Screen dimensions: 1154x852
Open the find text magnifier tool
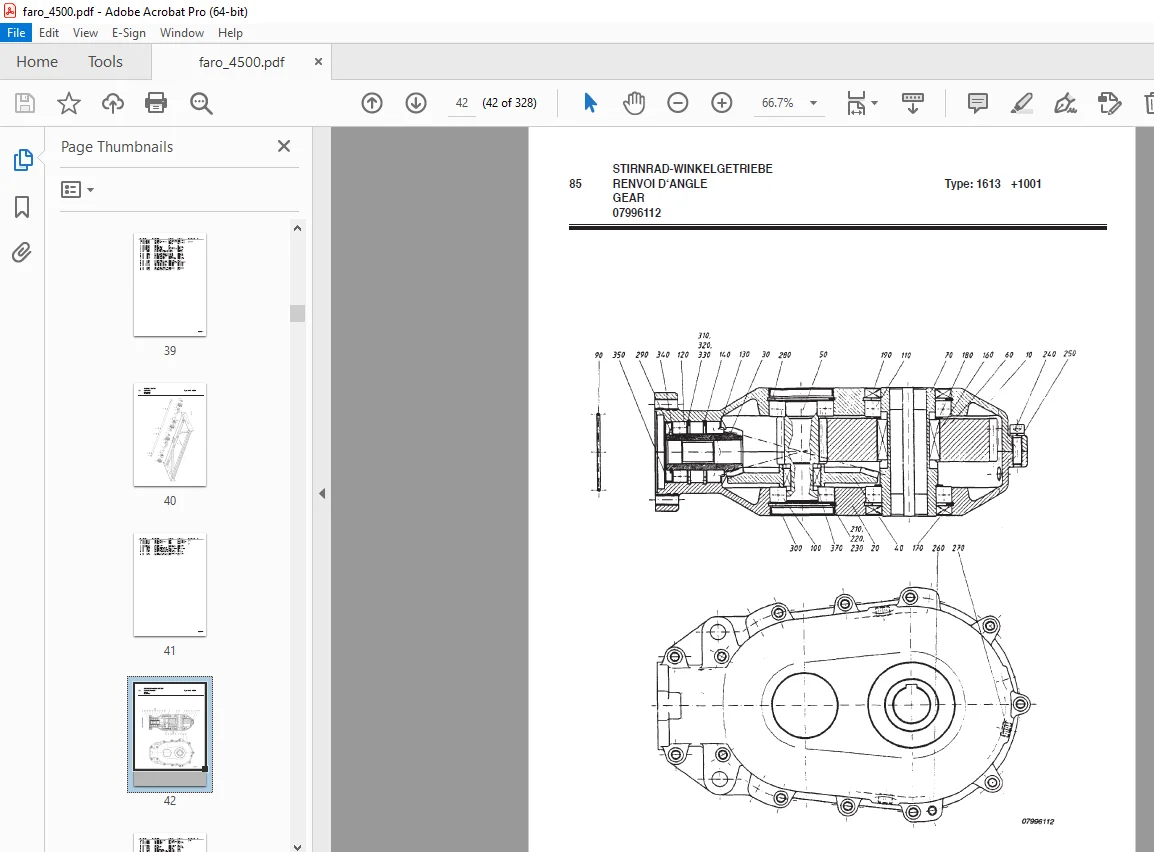(201, 103)
